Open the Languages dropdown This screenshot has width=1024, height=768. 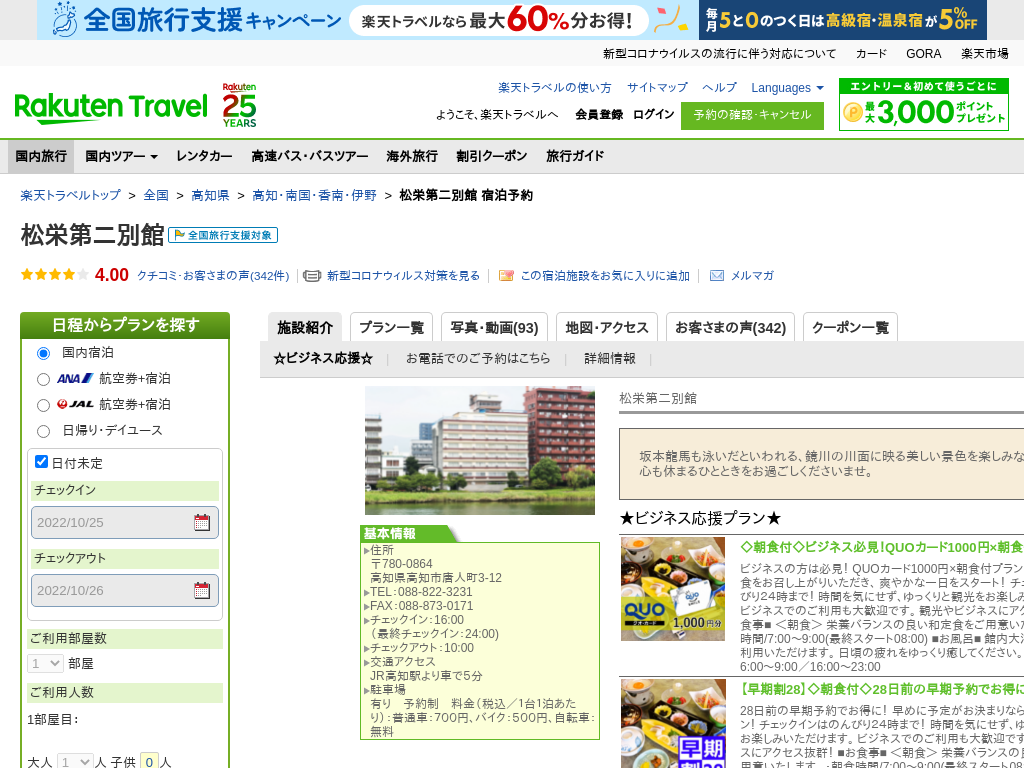(x=788, y=88)
